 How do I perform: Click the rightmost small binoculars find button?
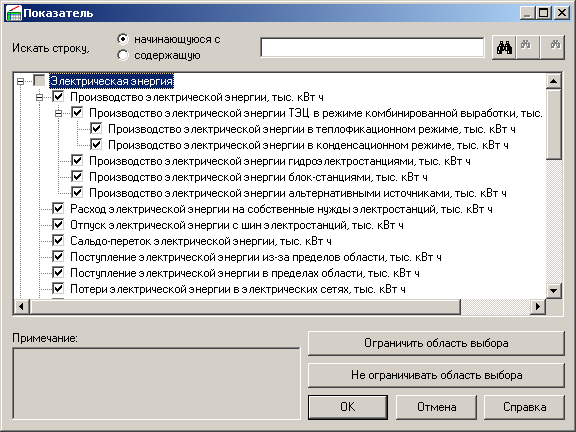click(552, 48)
